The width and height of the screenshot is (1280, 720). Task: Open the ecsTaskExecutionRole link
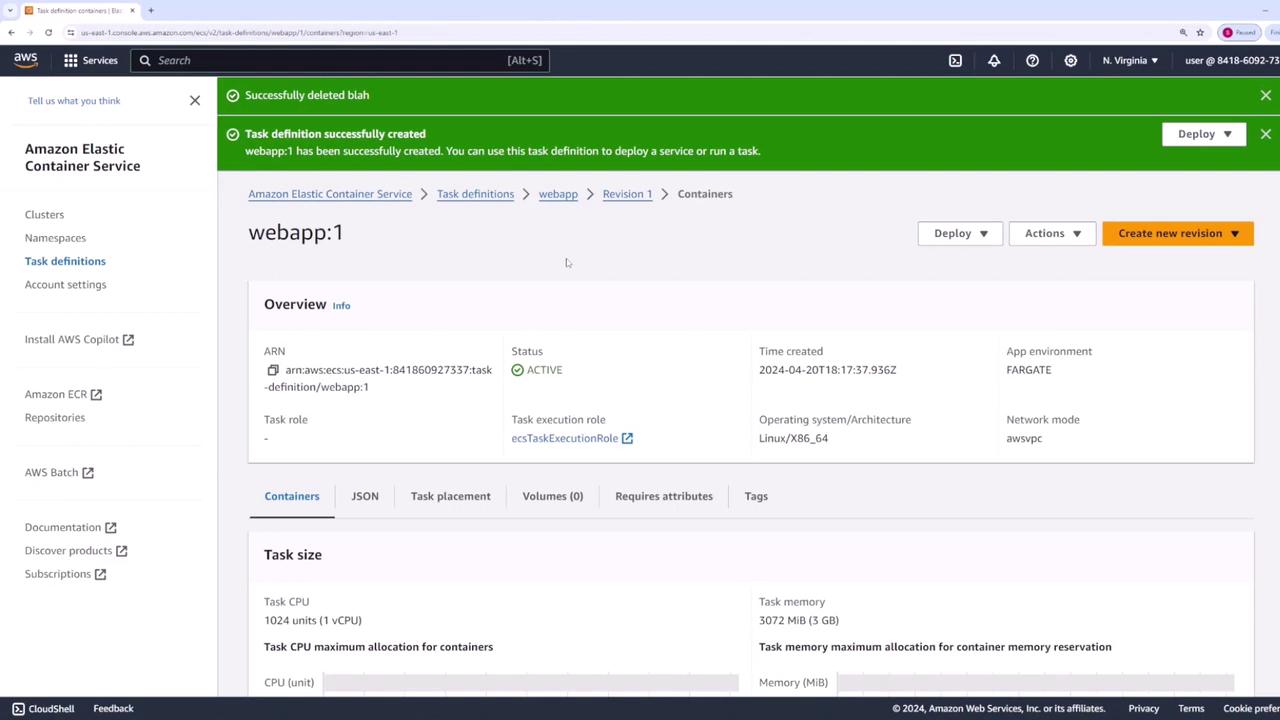[x=572, y=438]
